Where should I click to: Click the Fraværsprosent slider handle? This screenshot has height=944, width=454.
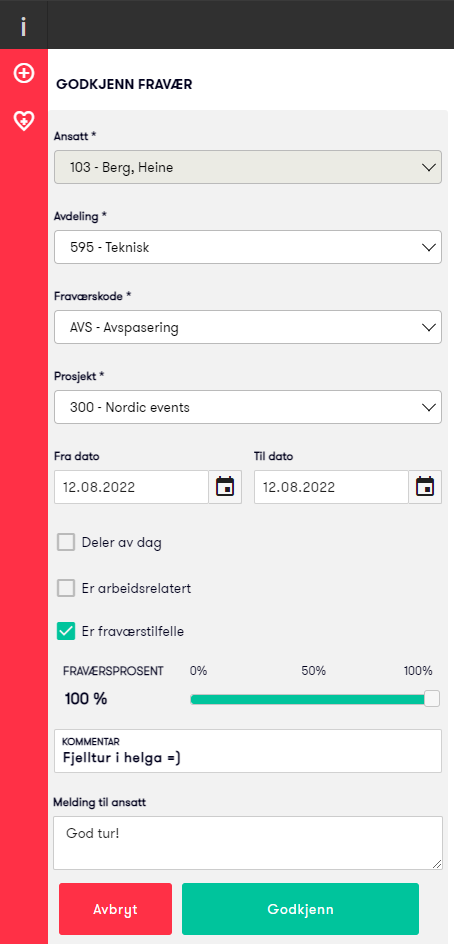tap(432, 698)
